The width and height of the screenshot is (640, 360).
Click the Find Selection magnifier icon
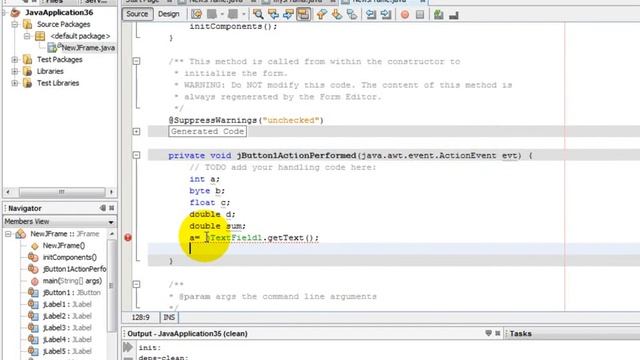(258, 14)
